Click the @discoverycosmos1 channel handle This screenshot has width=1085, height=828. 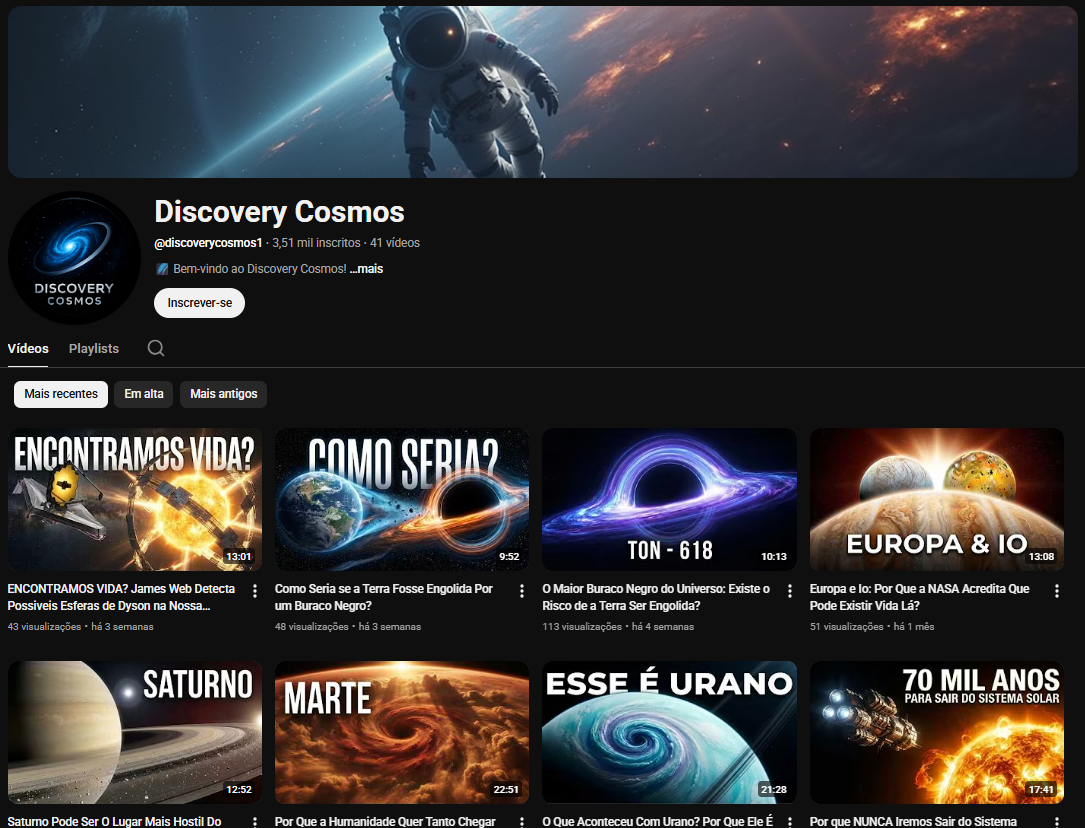click(x=208, y=243)
